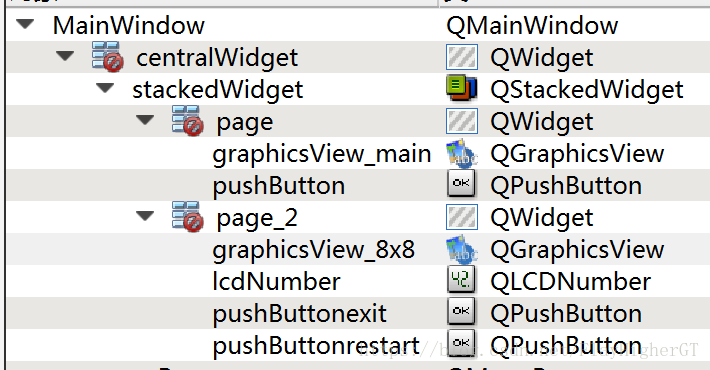
Task: Collapse the page_2 node arrow
Action: click(145, 216)
